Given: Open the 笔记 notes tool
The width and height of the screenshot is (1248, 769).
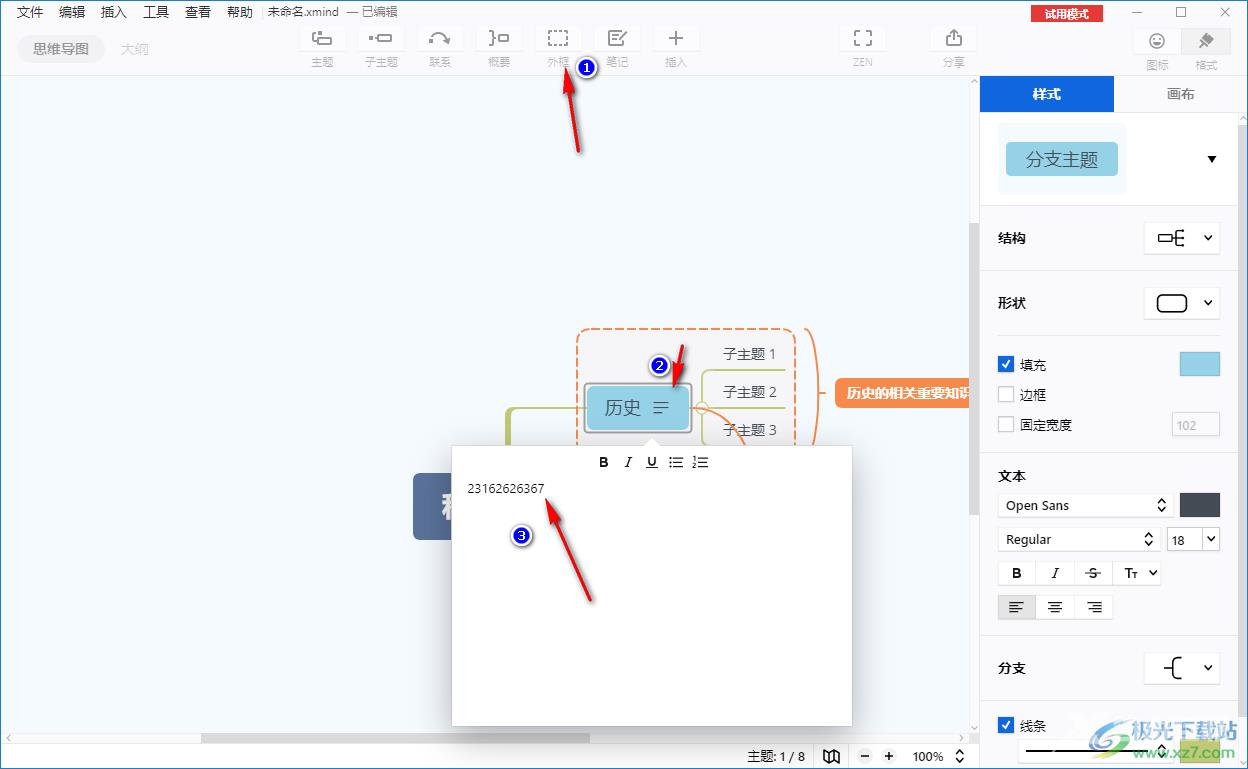Looking at the screenshot, I should tap(617, 39).
